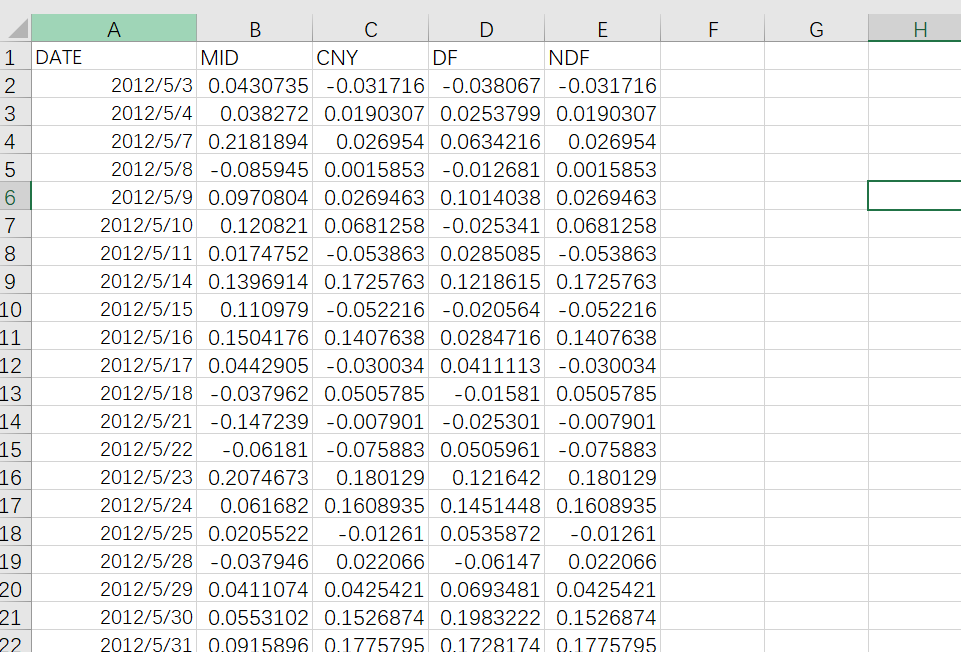The height and width of the screenshot is (652, 961).
Task: Click MID value 0.0553102
Action: (x=254, y=616)
